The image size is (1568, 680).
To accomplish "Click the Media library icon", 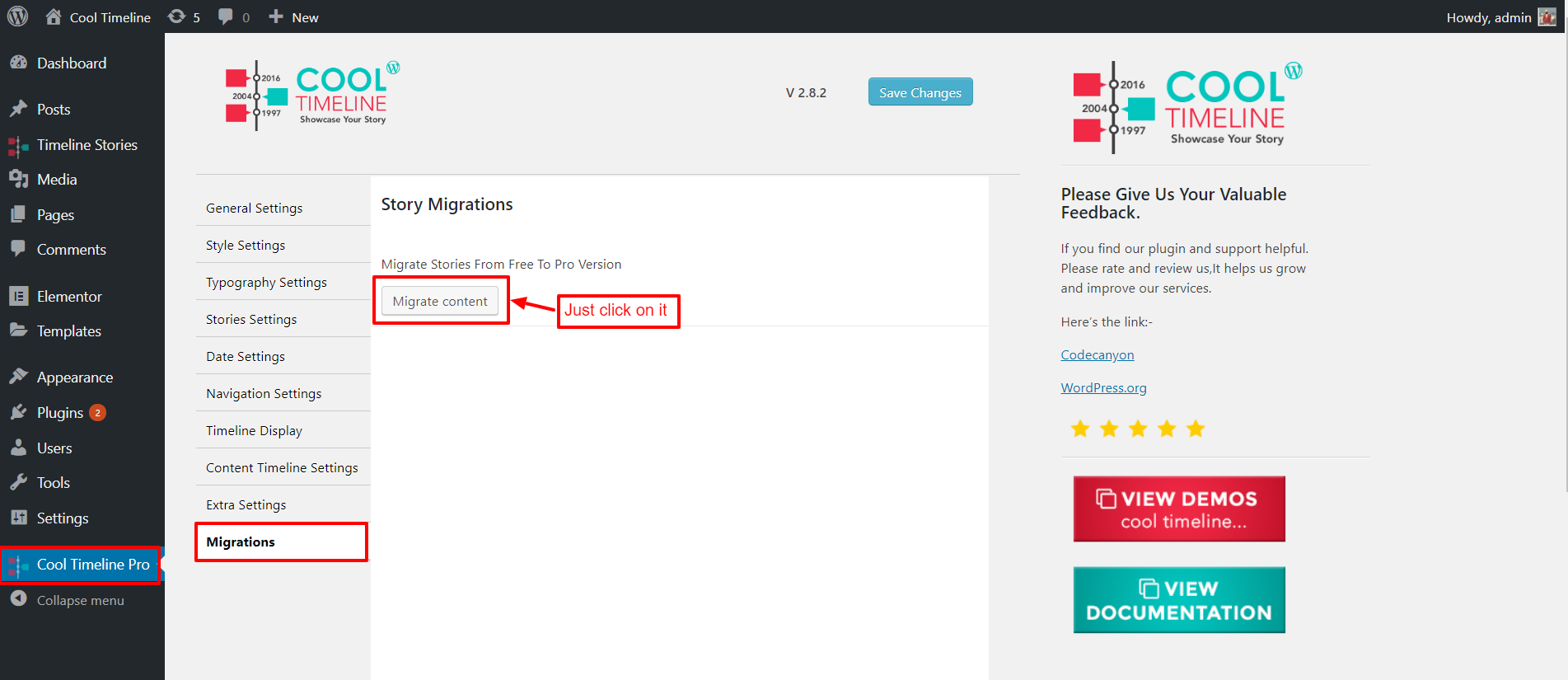I will (18, 179).
